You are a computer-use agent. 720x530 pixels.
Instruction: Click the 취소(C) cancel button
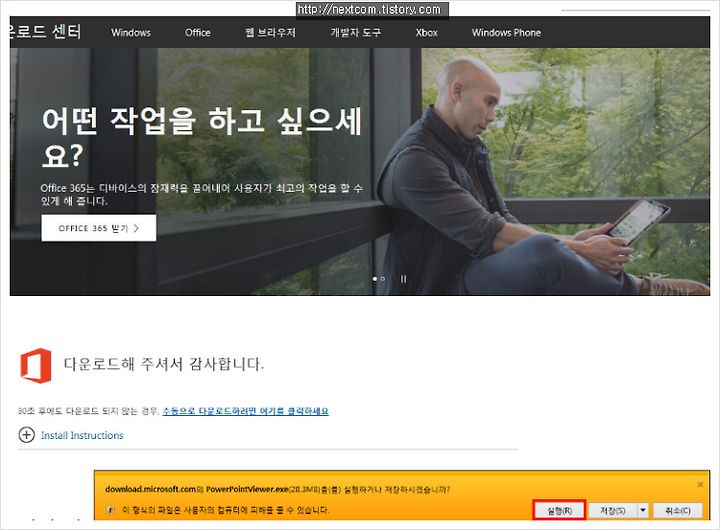(678, 511)
